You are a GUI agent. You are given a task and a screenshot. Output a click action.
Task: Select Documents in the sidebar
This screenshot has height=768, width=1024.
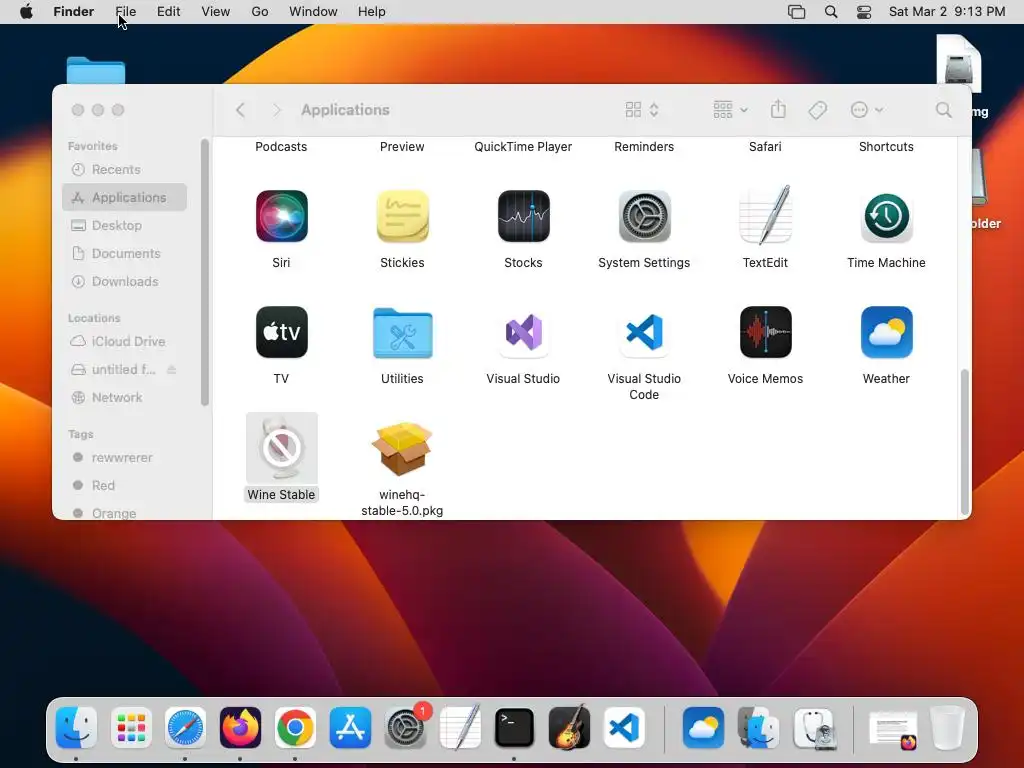pos(125,253)
